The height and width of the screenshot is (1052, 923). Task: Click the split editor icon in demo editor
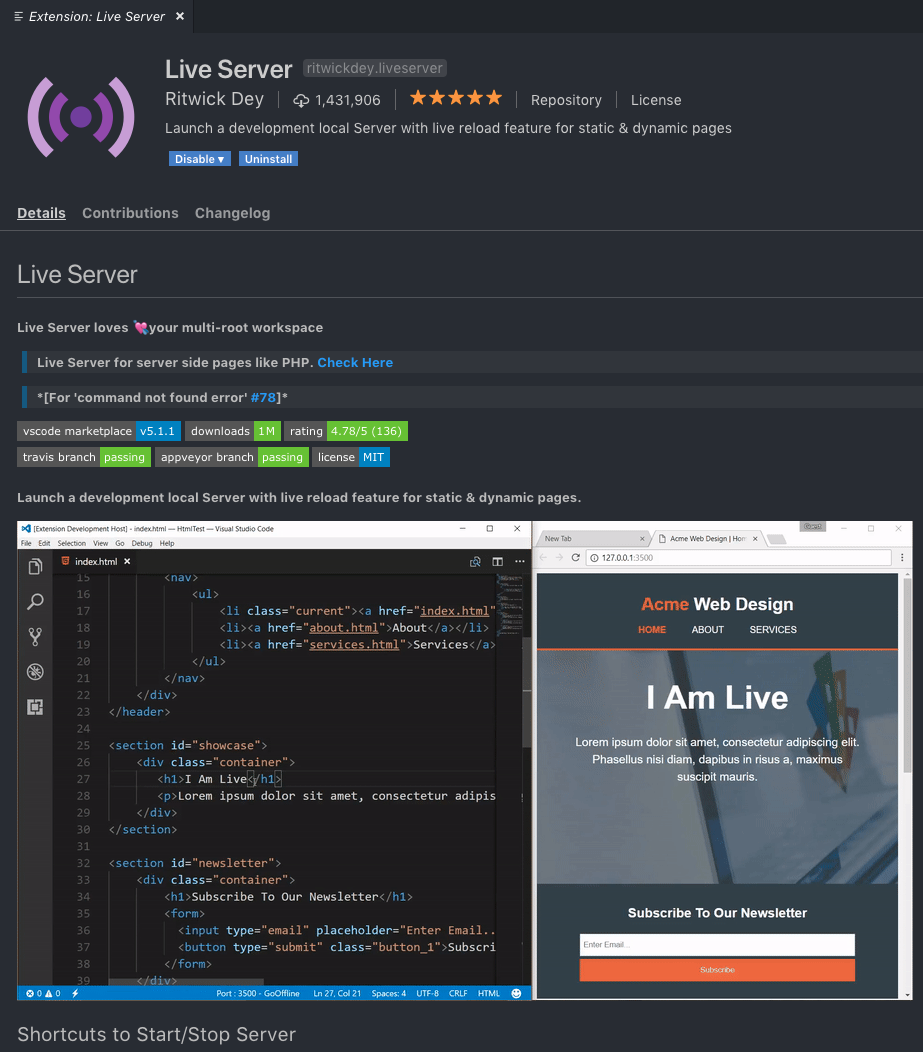tap(497, 562)
